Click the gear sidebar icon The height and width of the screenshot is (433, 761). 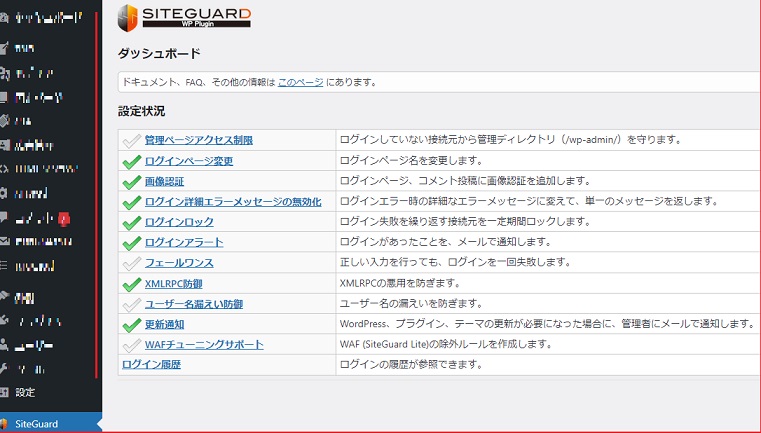coord(4,193)
